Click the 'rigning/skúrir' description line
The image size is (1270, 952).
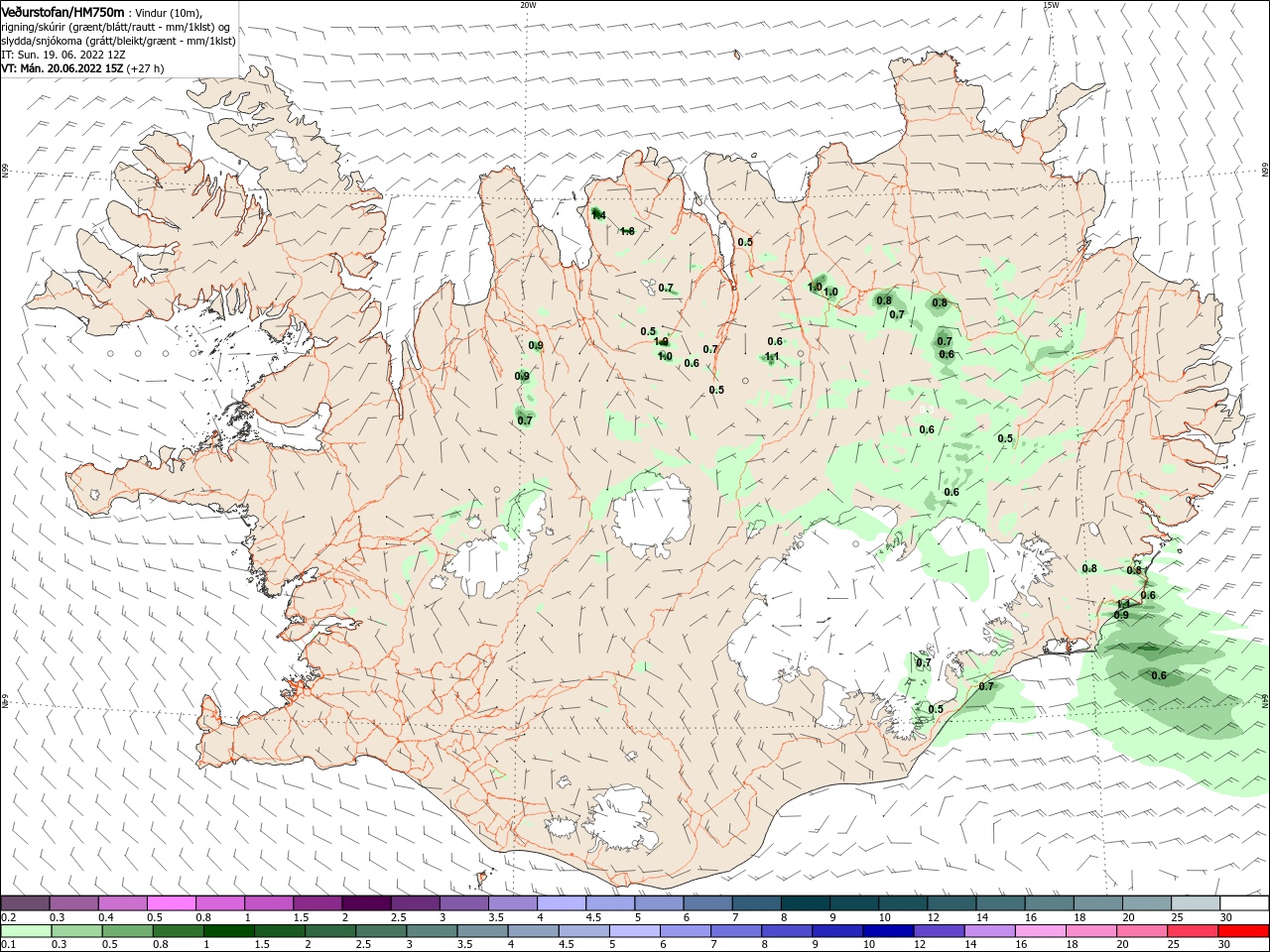point(116,27)
